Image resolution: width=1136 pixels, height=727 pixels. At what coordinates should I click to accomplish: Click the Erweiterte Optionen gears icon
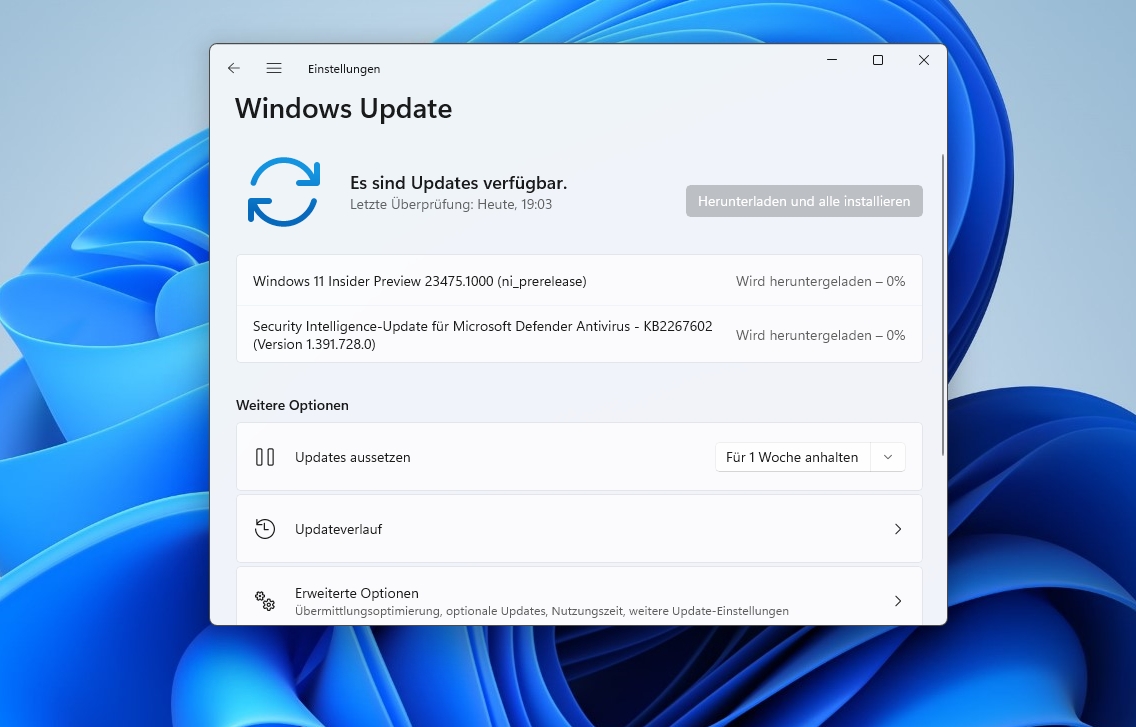[264, 601]
